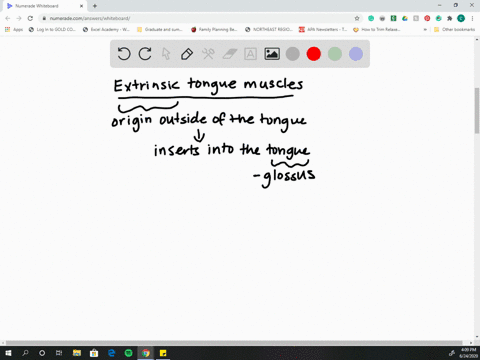Switch to Chrome on the taskbar
The height and width of the screenshot is (360, 480).
(x=146, y=353)
